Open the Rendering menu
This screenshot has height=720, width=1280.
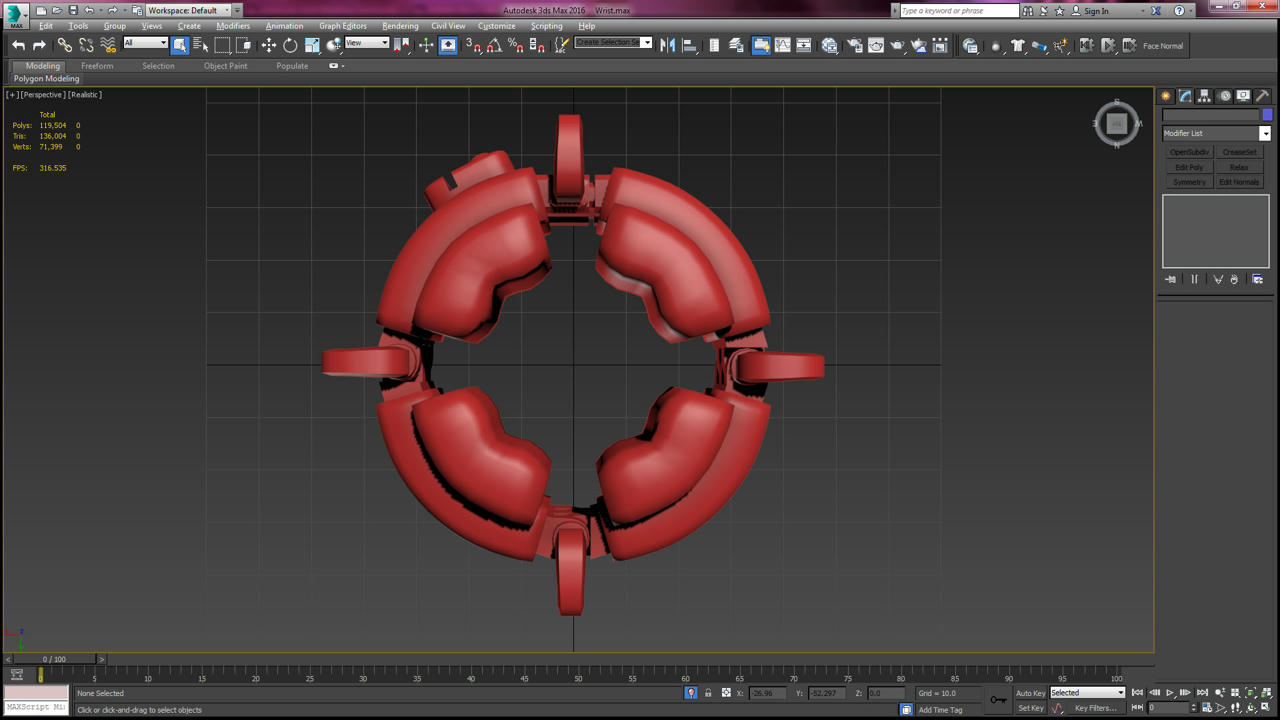click(x=400, y=26)
